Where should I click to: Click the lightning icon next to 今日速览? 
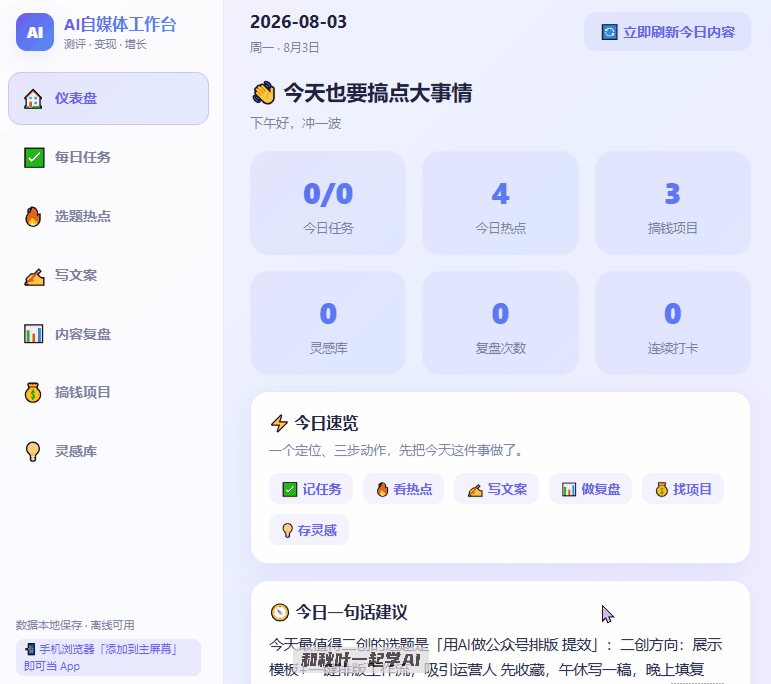279,423
